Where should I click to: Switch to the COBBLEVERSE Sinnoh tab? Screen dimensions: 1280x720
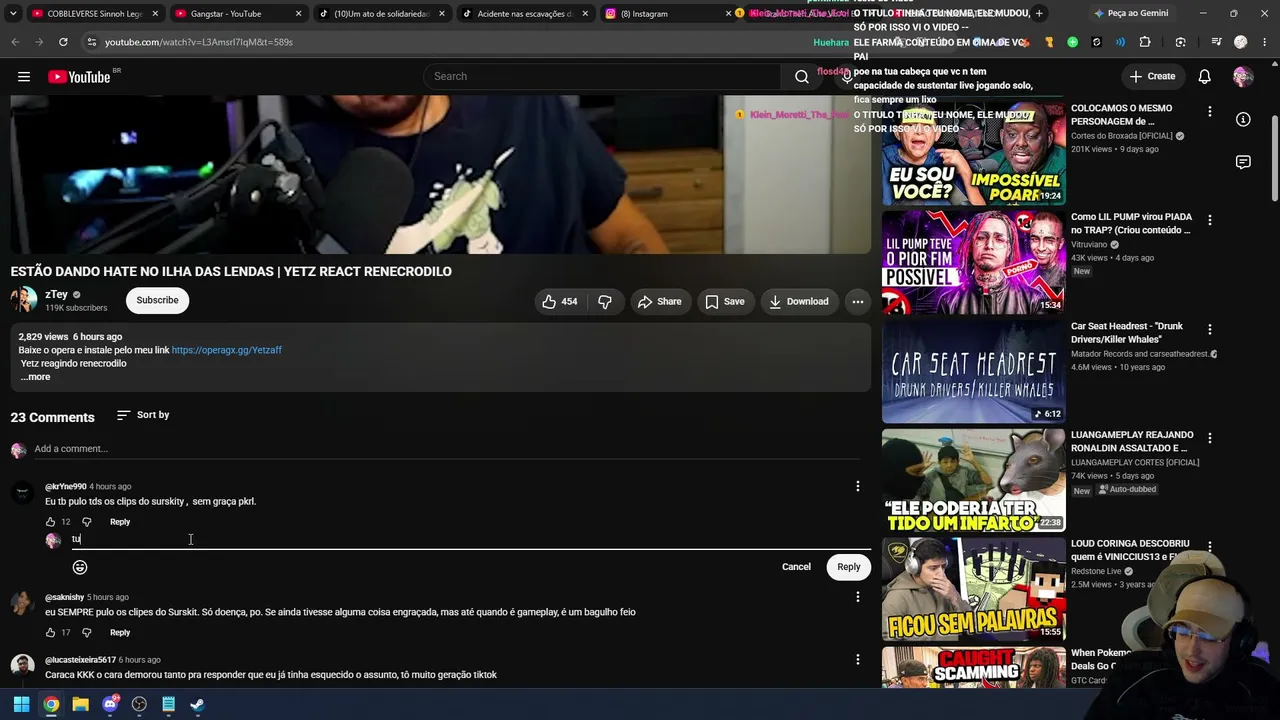click(93, 14)
